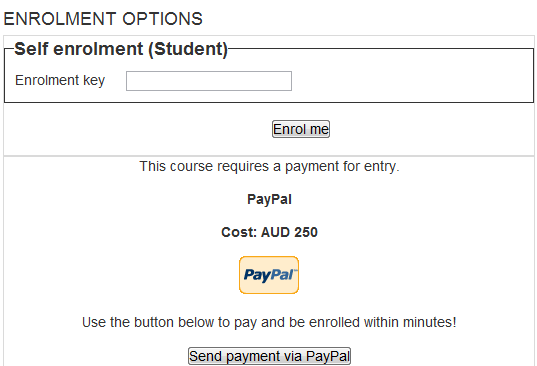Click the words 'Self enrolment' in legend
The image size is (537, 366).
[78, 49]
